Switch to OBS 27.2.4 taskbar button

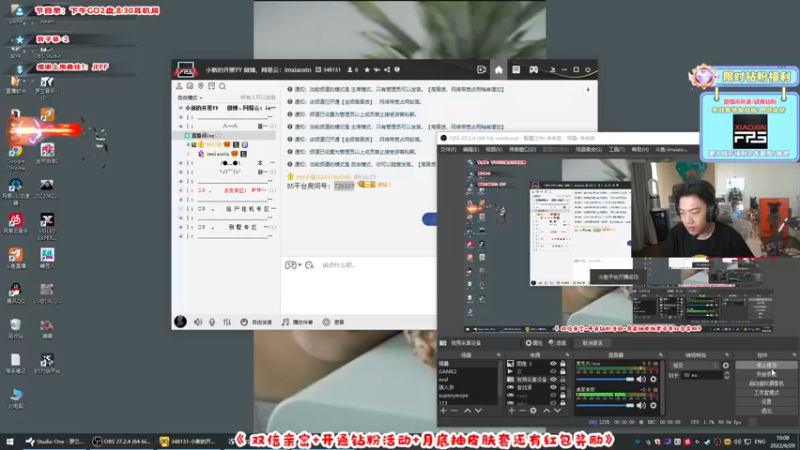click(121, 441)
